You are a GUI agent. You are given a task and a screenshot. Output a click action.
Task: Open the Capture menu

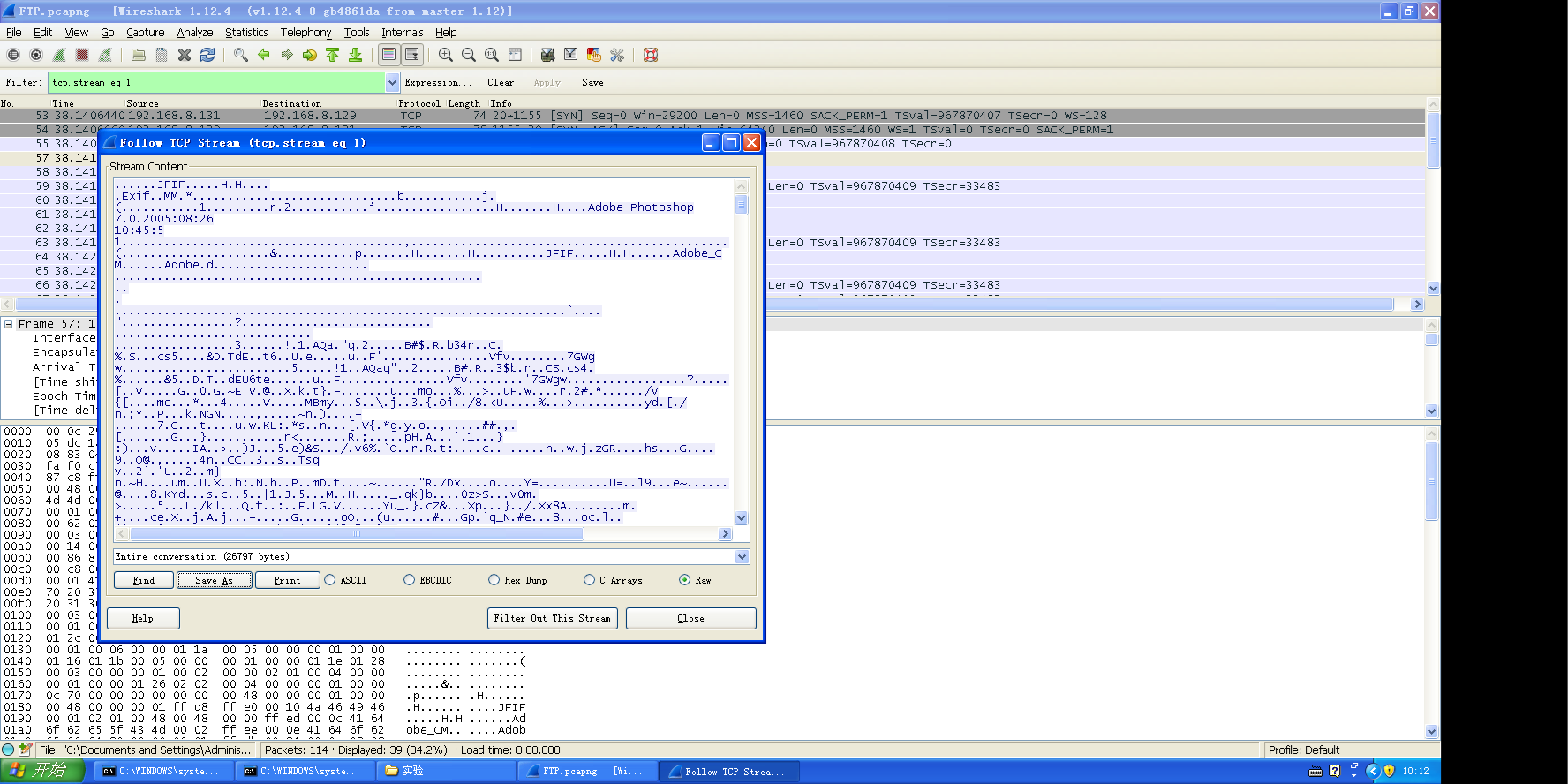[146, 33]
